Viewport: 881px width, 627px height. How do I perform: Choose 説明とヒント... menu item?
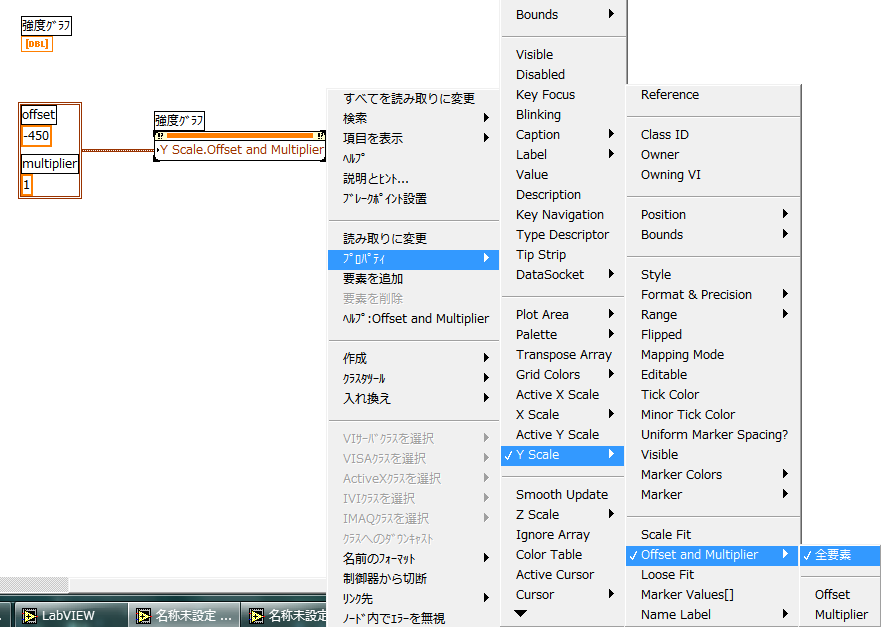tap(414, 179)
